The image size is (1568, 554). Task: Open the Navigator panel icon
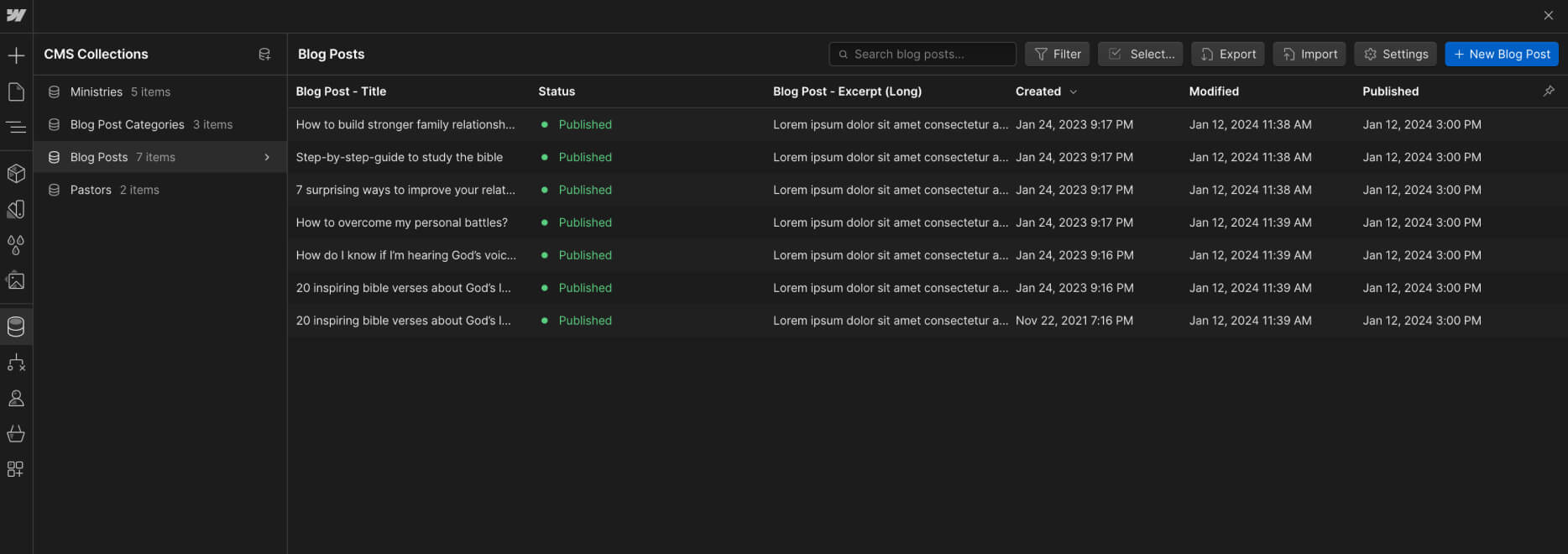16,127
